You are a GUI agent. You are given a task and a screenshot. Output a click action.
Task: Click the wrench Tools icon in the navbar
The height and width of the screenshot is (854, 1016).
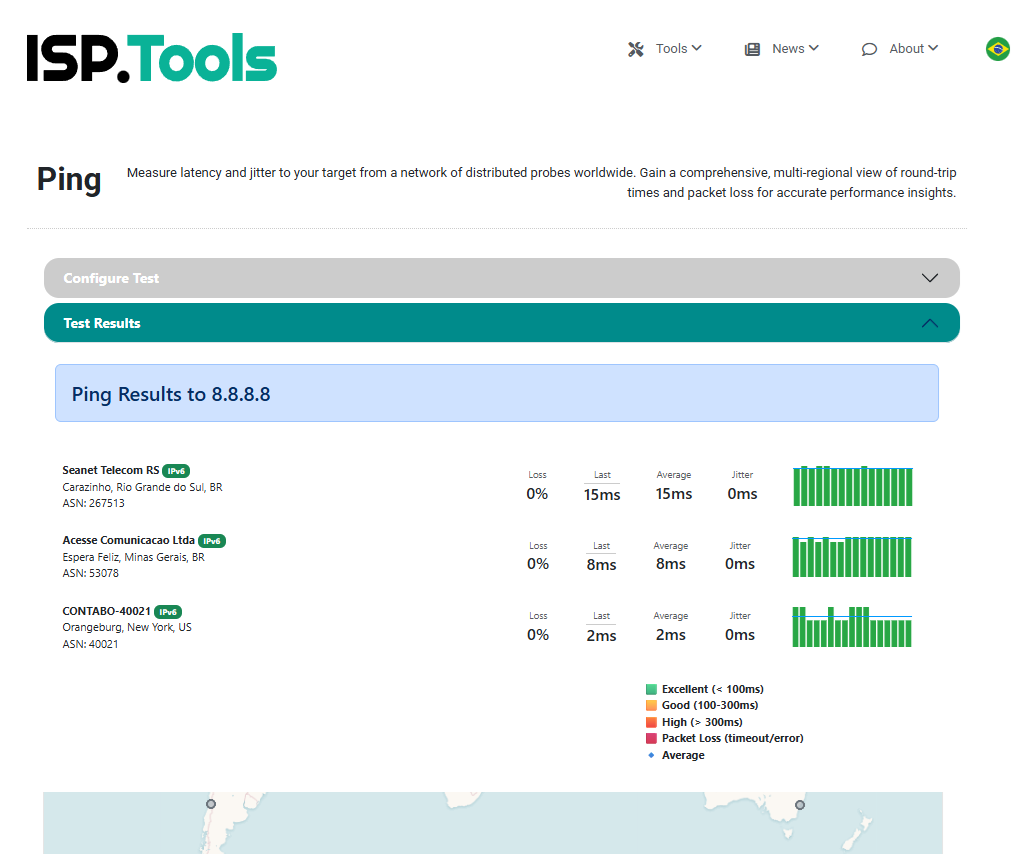pos(636,48)
